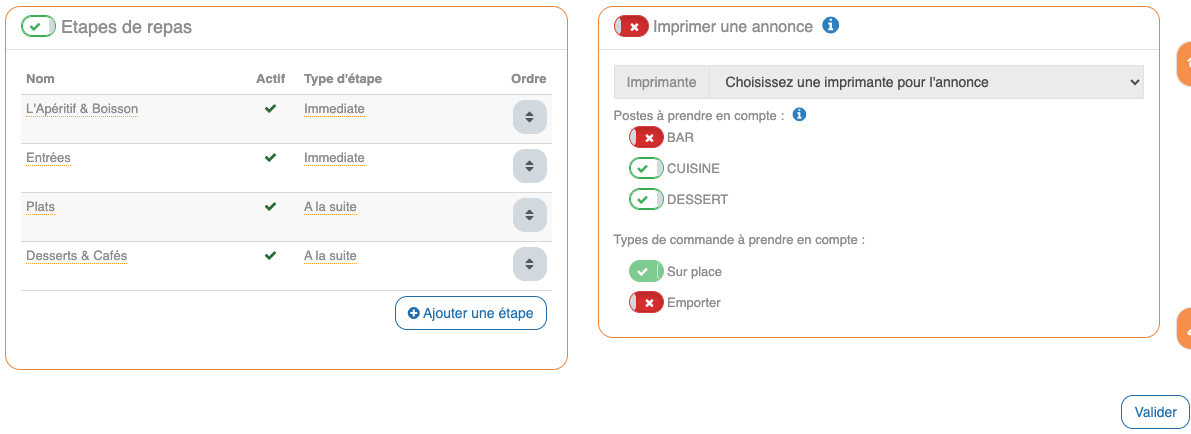The width and height of the screenshot is (1191, 434).
Task: Toggle the Etapes de repas switch
Action: coord(39,27)
